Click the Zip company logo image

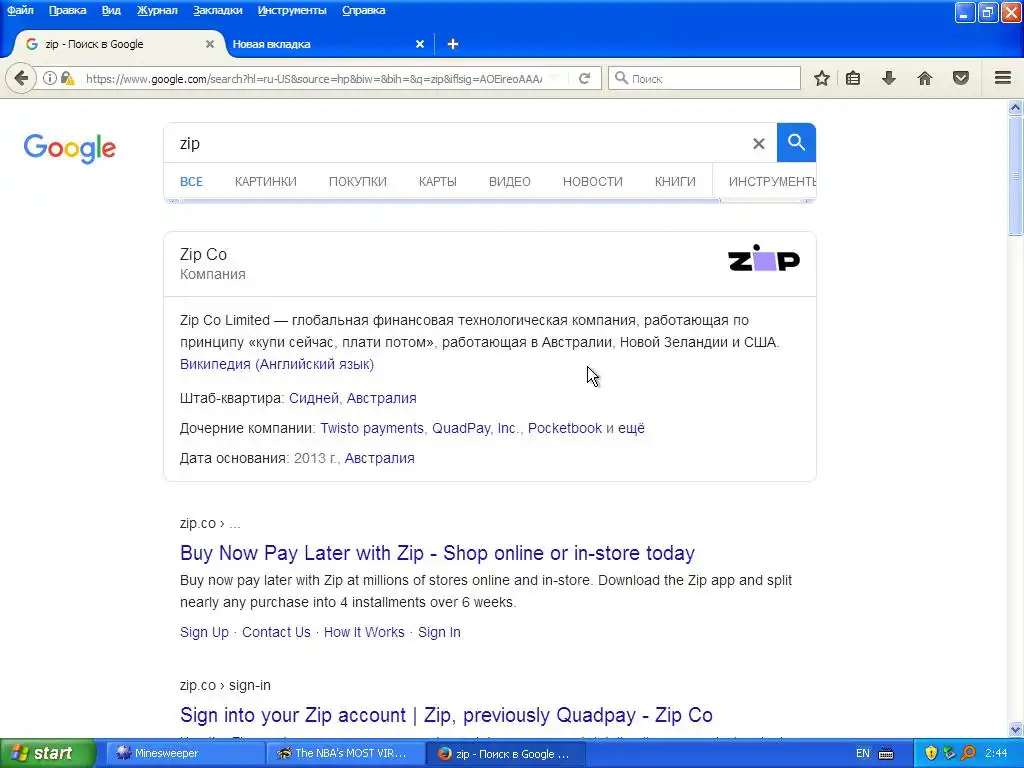tap(764, 259)
